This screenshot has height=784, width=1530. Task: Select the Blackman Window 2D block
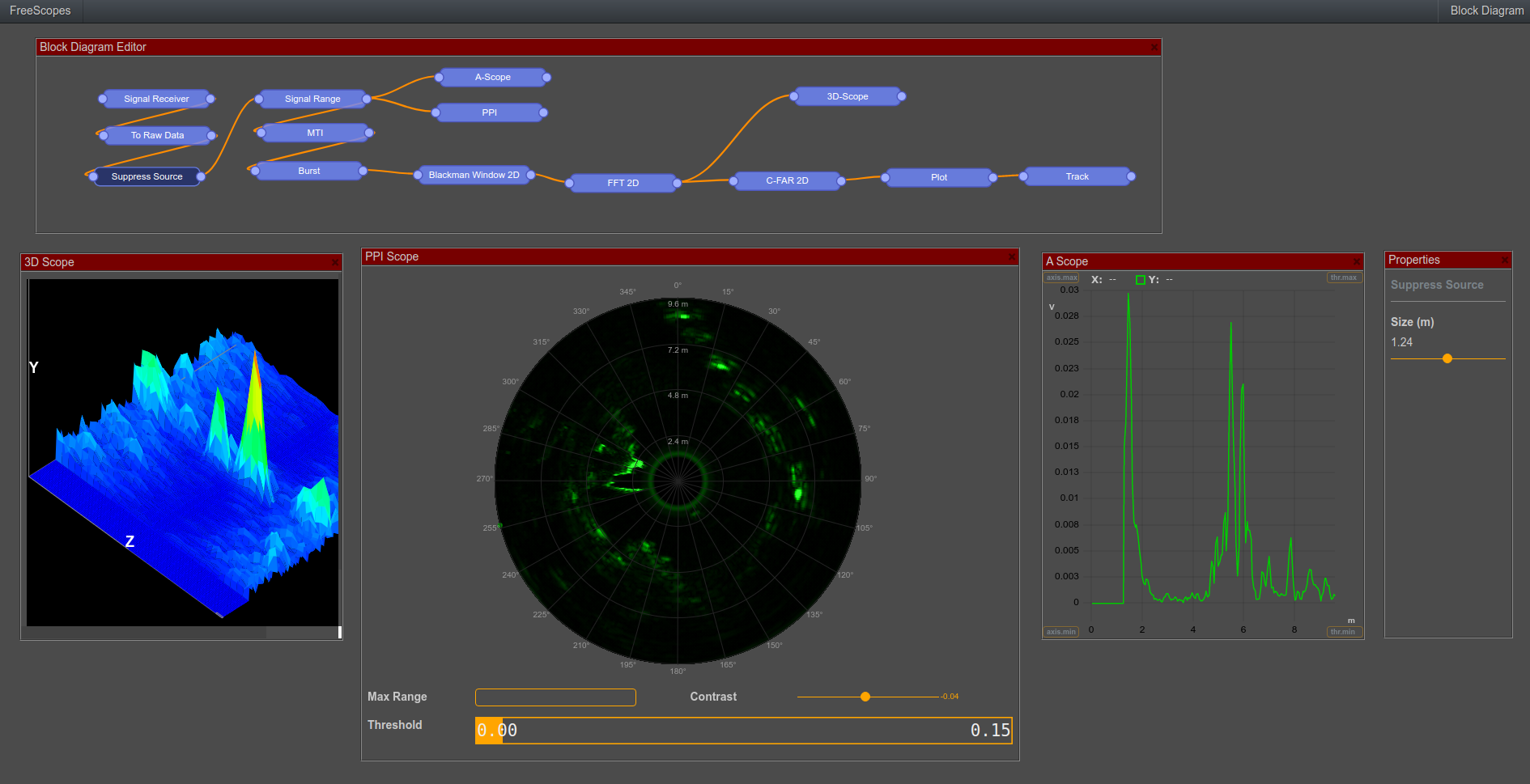coord(474,174)
